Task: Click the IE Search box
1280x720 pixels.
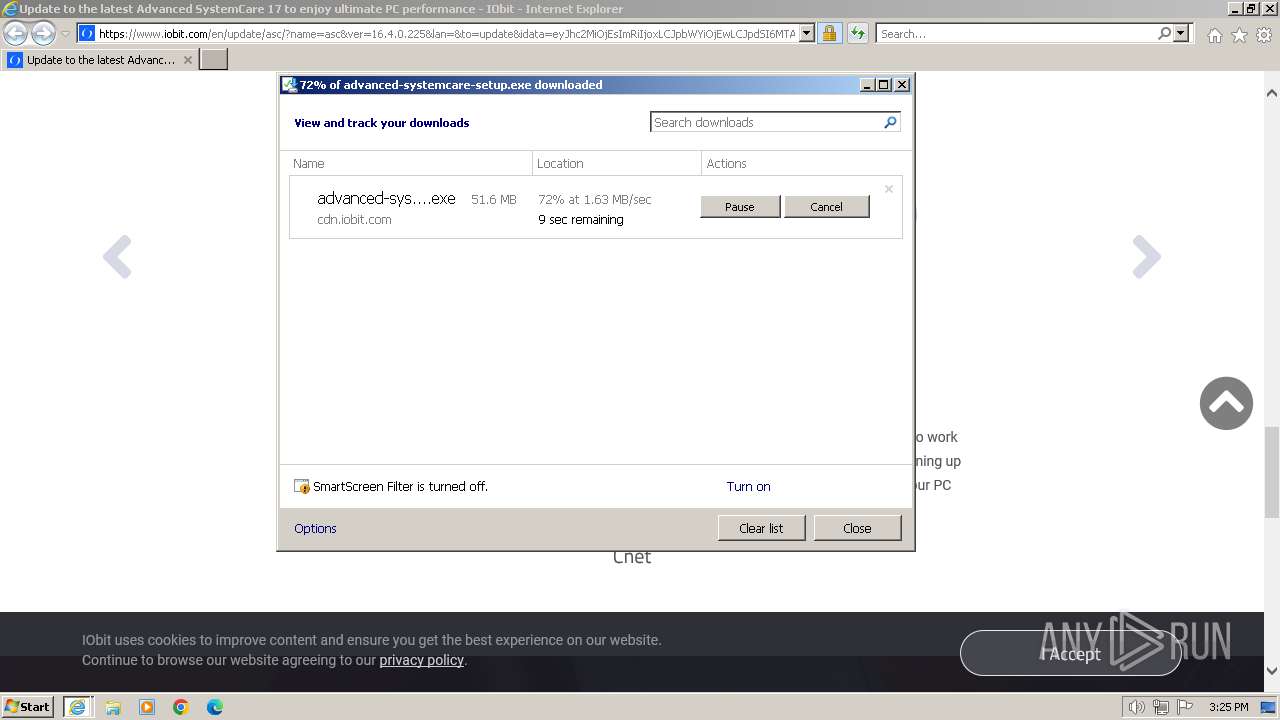Action: click(1017, 33)
